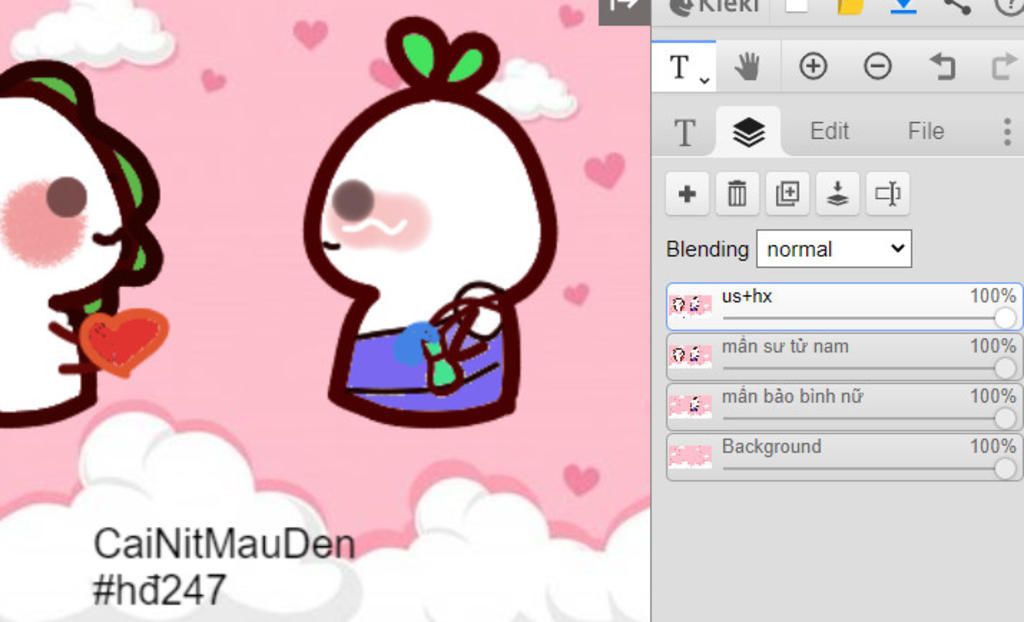Click the mần sư tử nam thumbnail
The width and height of the screenshot is (1024, 622).
click(x=690, y=357)
